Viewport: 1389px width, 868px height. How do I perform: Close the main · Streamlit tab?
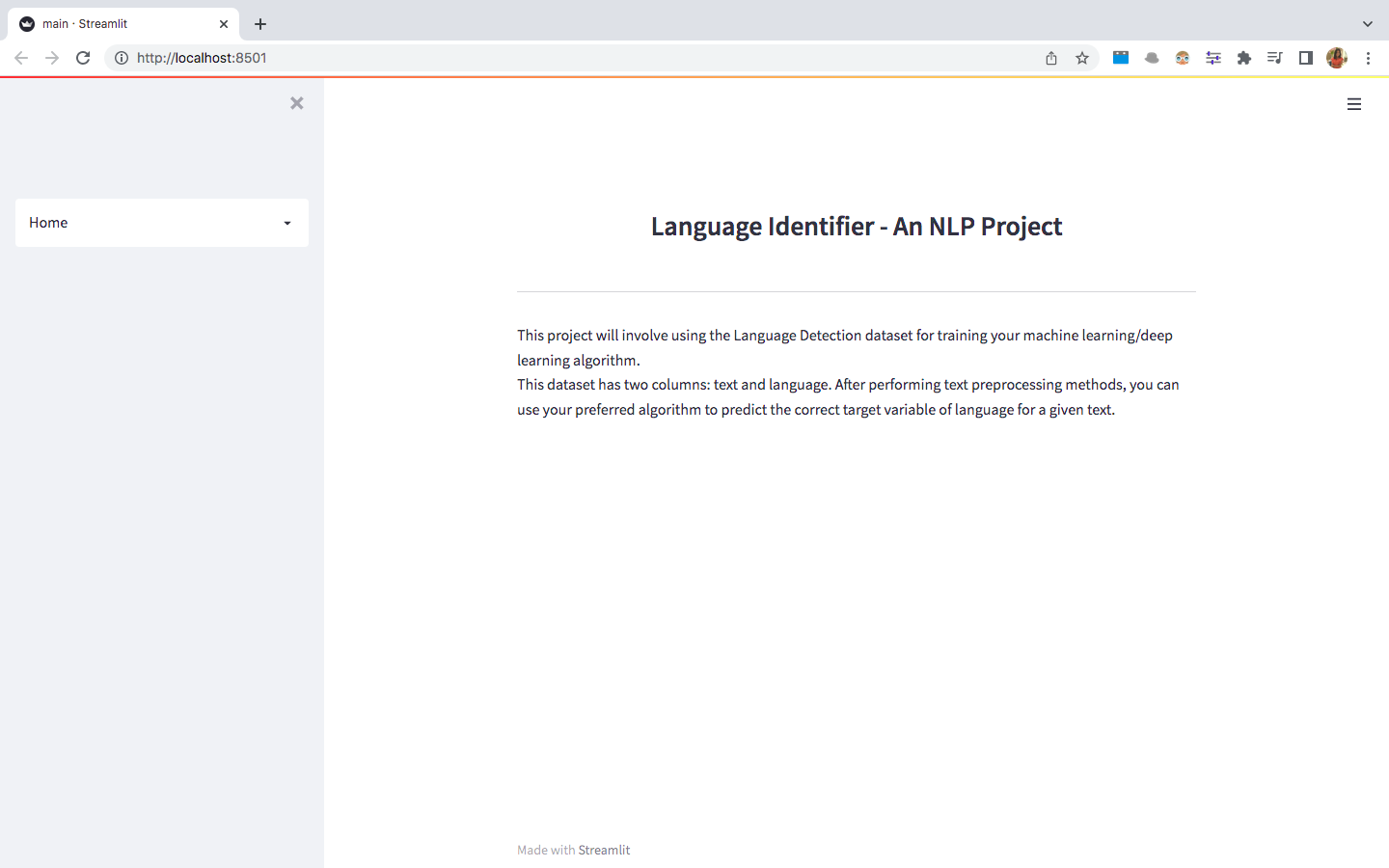pyautogui.click(x=224, y=24)
